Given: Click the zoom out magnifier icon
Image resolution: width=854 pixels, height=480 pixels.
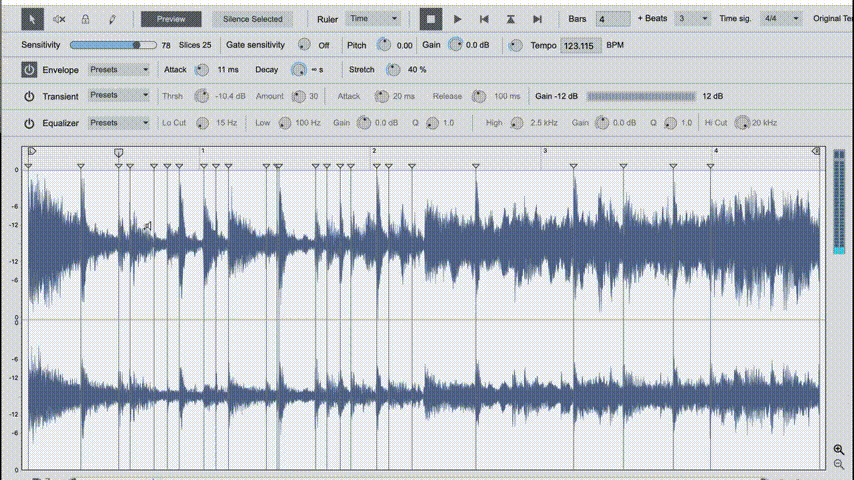Looking at the screenshot, I should (838, 465).
